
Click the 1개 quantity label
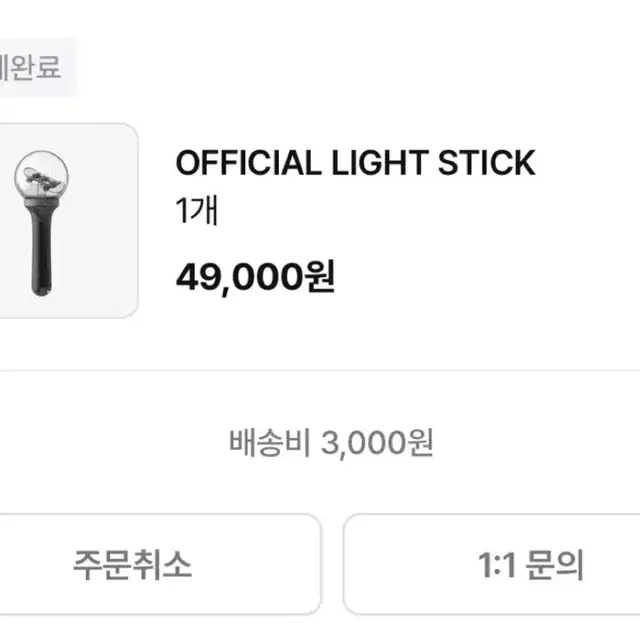[x=189, y=213]
